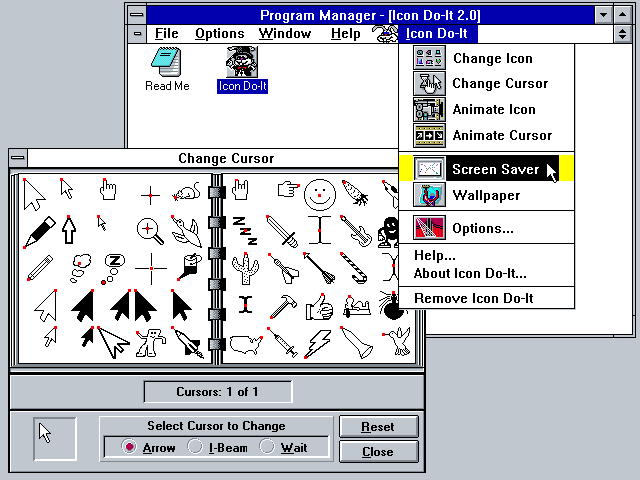Viewport: 640px width, 480px height.
Task: Click the group window restore arrows button
Action: point(622,34)
